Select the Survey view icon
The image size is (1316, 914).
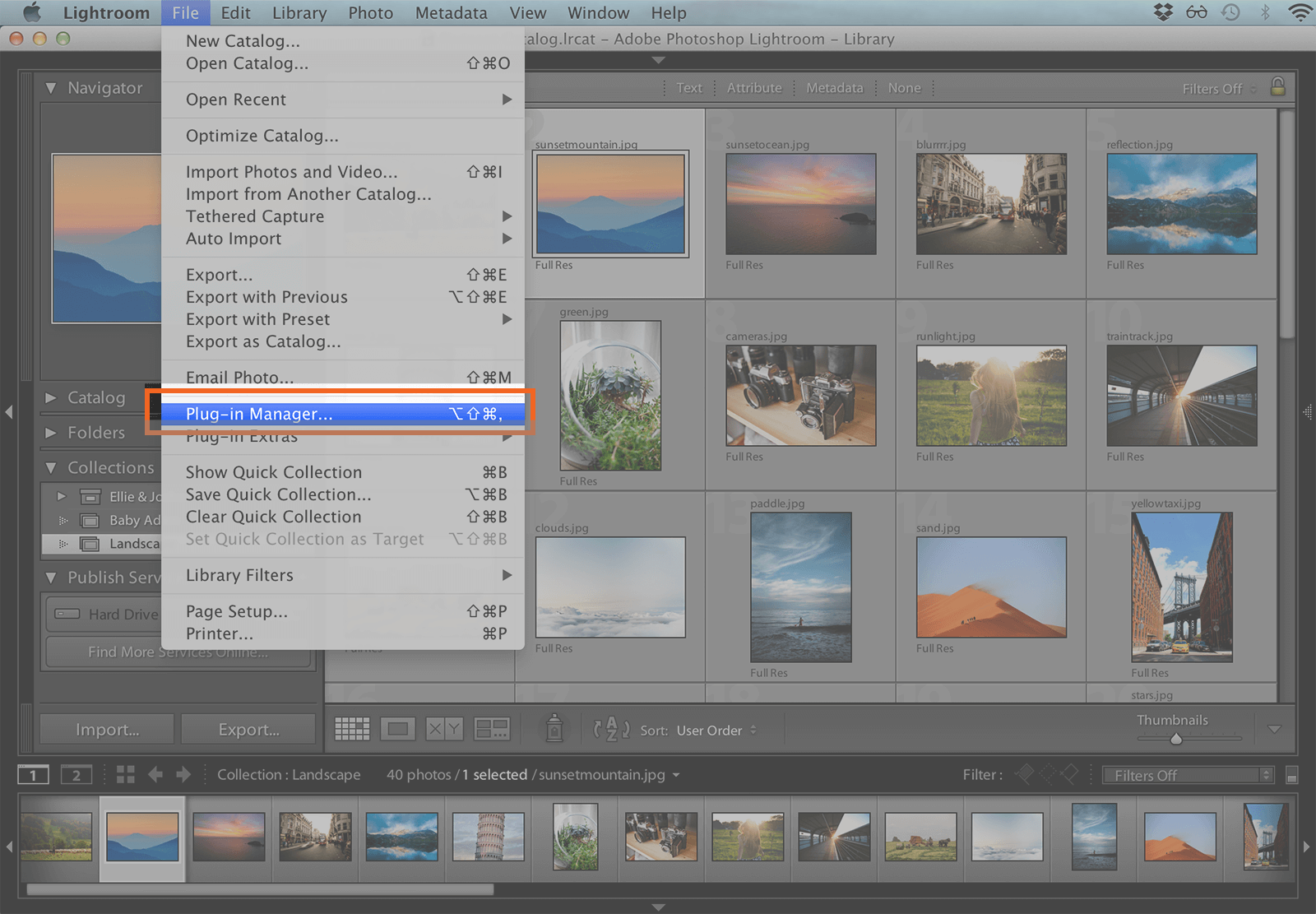coord(492,729)
